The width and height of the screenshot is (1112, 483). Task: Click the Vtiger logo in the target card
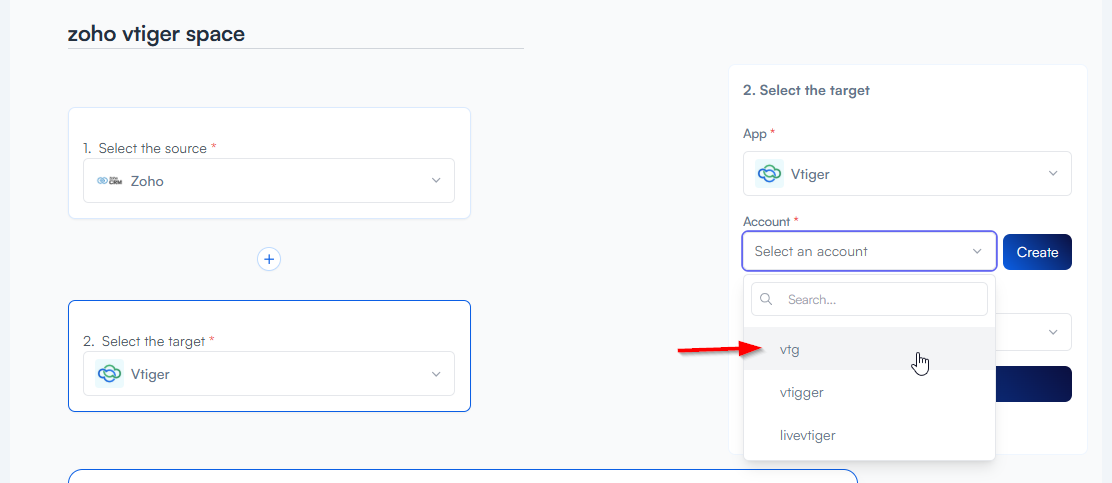(109, 374)
